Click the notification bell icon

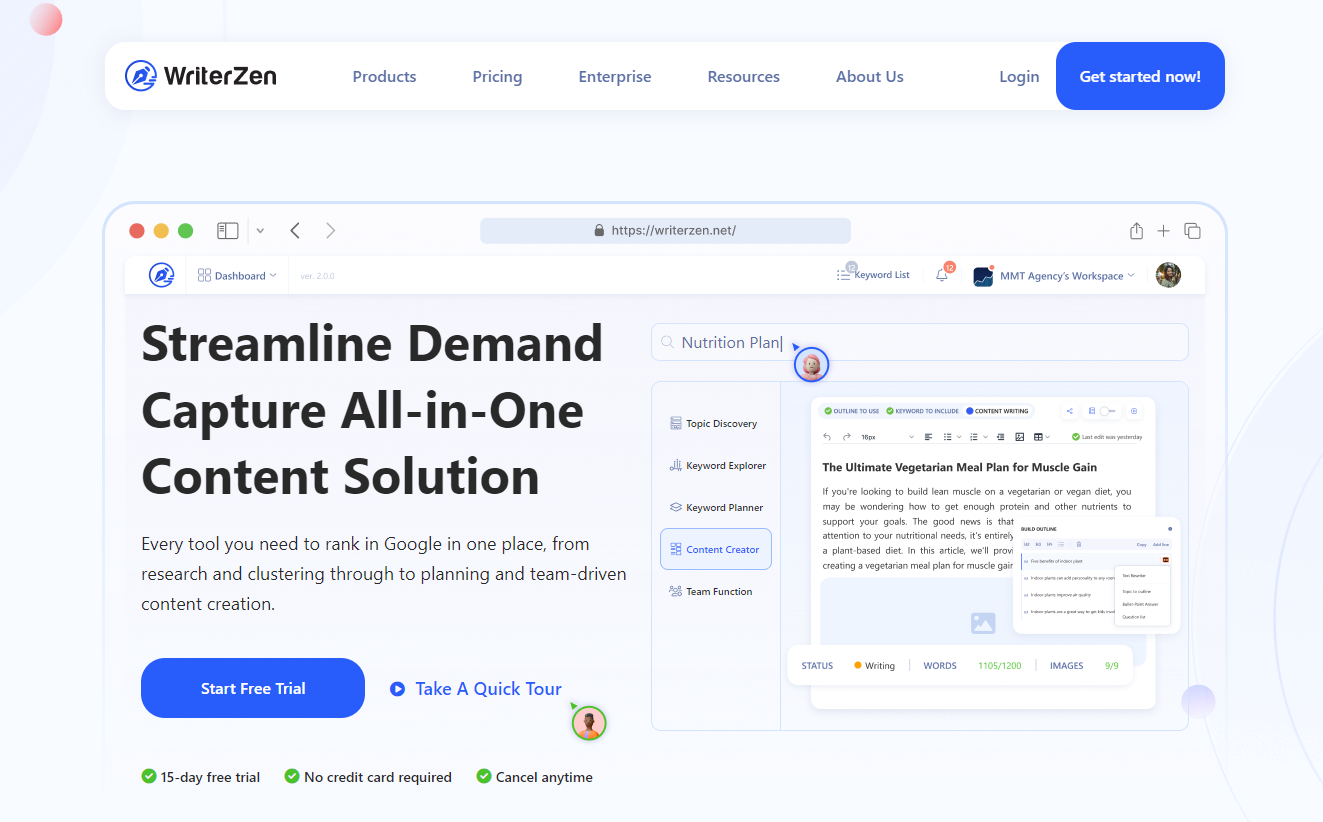tap(942, 275)
